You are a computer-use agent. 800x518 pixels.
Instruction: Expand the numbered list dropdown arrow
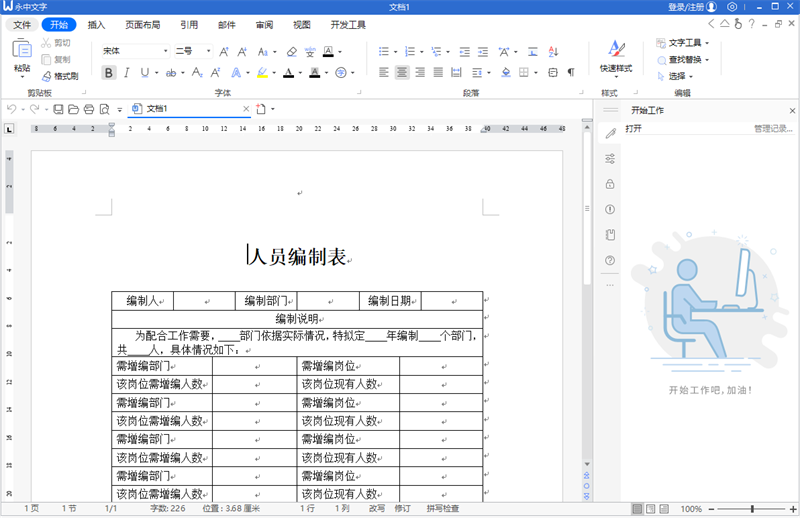tap(421, 52)
